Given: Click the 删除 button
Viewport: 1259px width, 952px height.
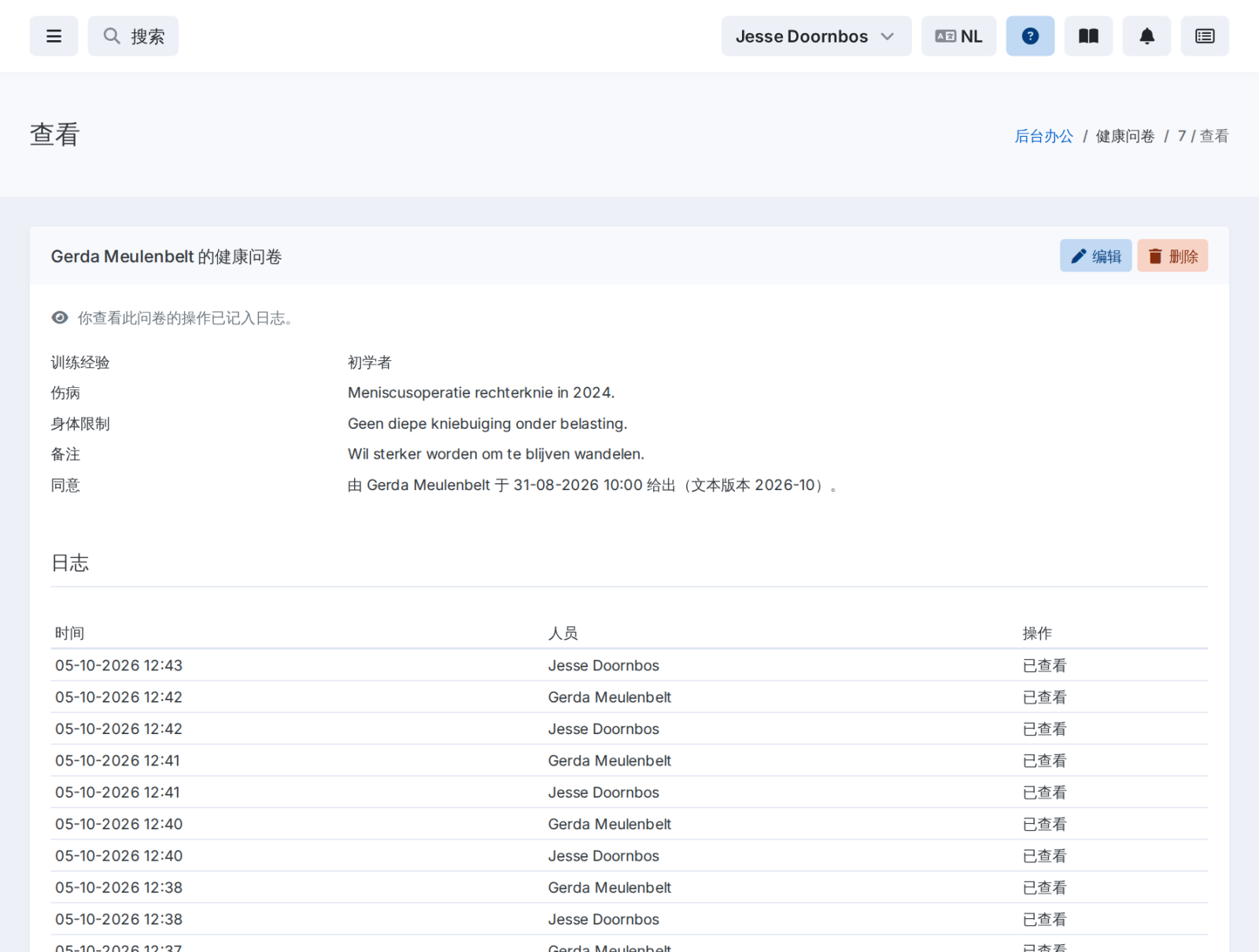Looking at the screenshot, I should coord(1172,256).
